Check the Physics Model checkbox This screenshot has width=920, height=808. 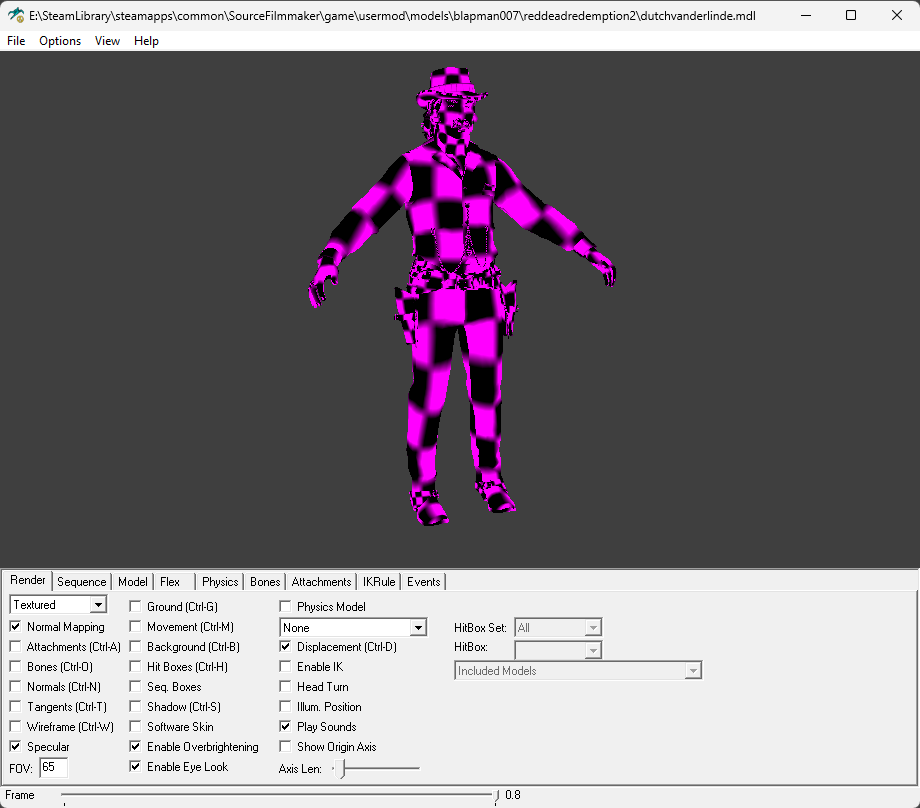(286, 606)
